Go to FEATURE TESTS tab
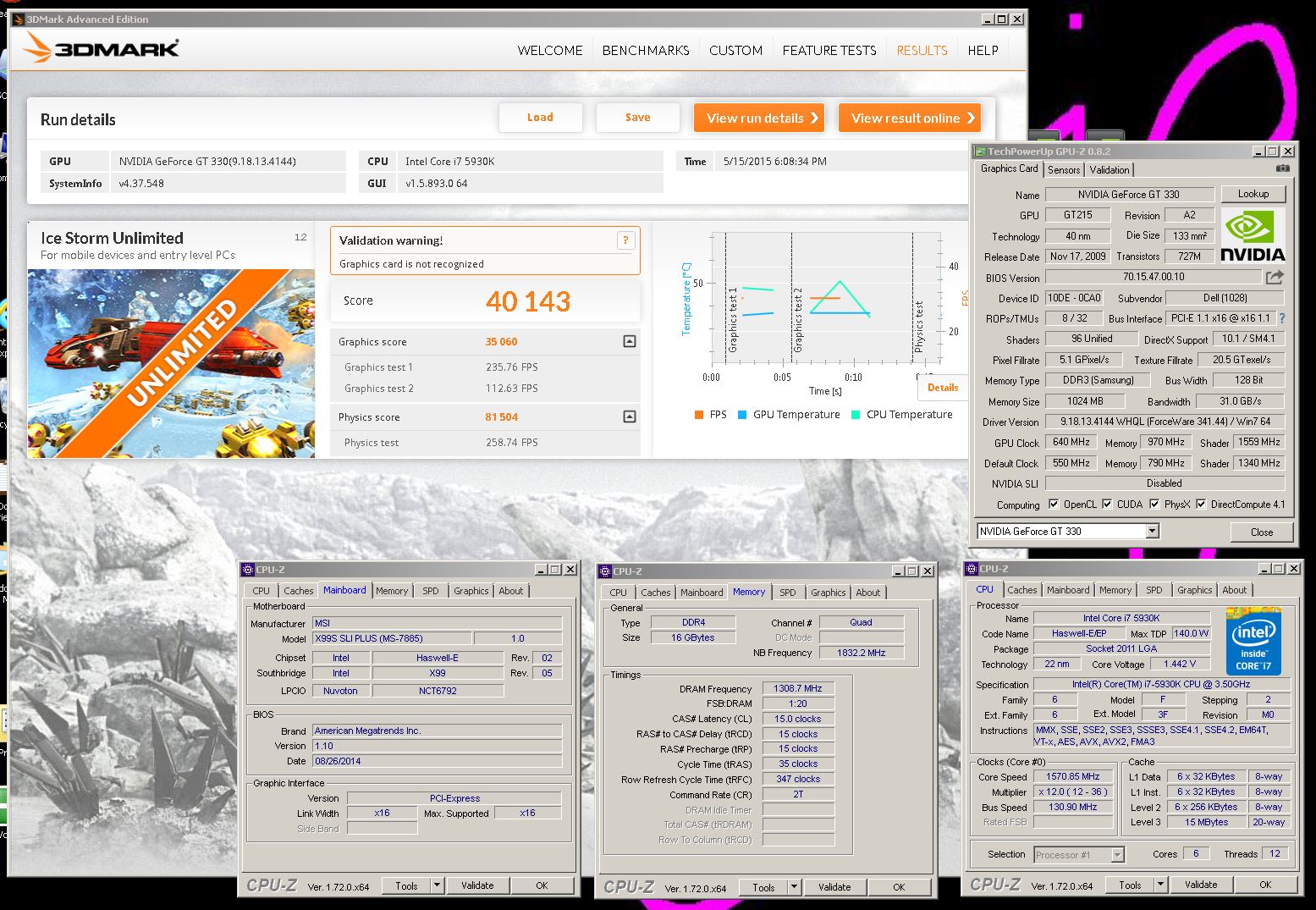This screenshot has width=1316, height=910. click(x=829, y=51)
